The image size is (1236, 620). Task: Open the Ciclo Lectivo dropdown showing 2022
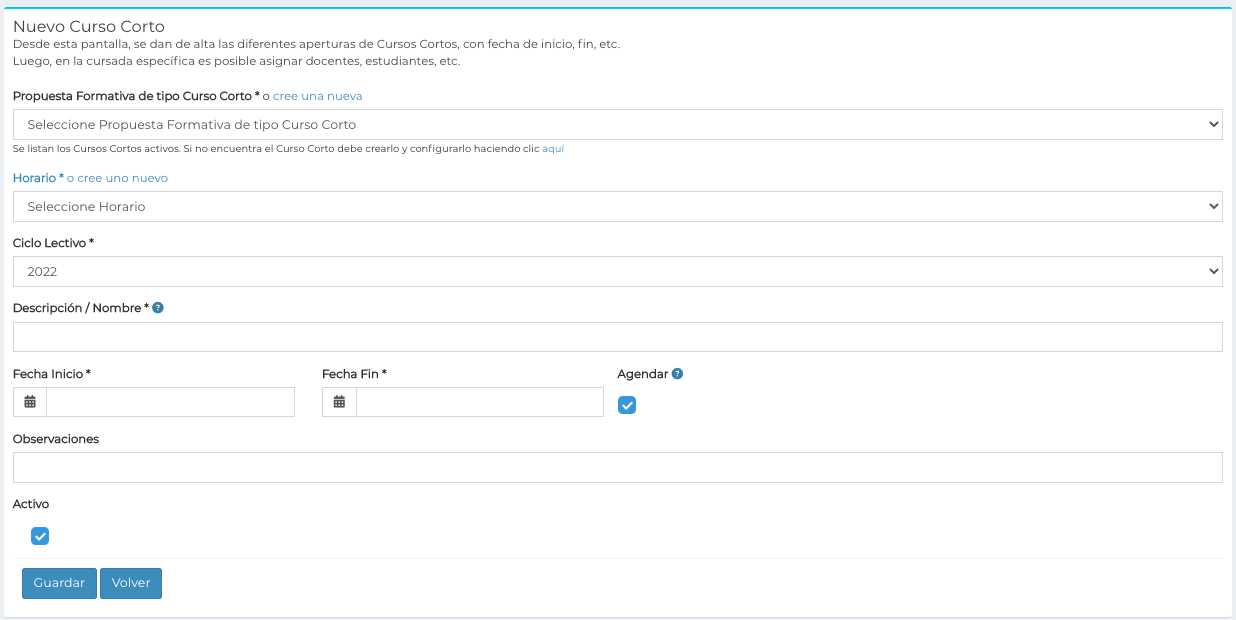[x=618, y=271]
